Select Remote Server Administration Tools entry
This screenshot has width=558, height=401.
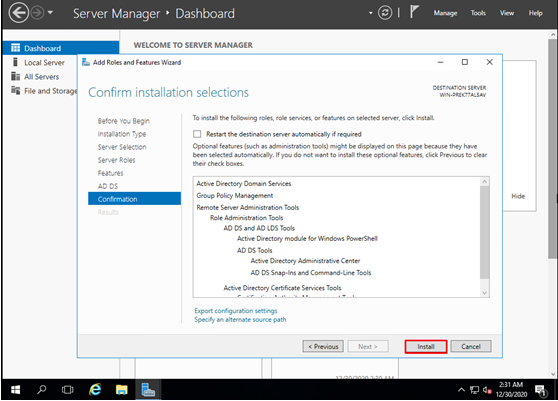[x=247, y=207]
